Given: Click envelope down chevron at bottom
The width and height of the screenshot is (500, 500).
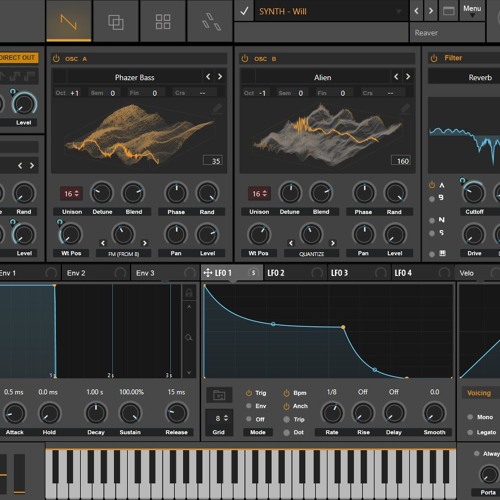Looking at the screenshot, I should coord(189,372).
